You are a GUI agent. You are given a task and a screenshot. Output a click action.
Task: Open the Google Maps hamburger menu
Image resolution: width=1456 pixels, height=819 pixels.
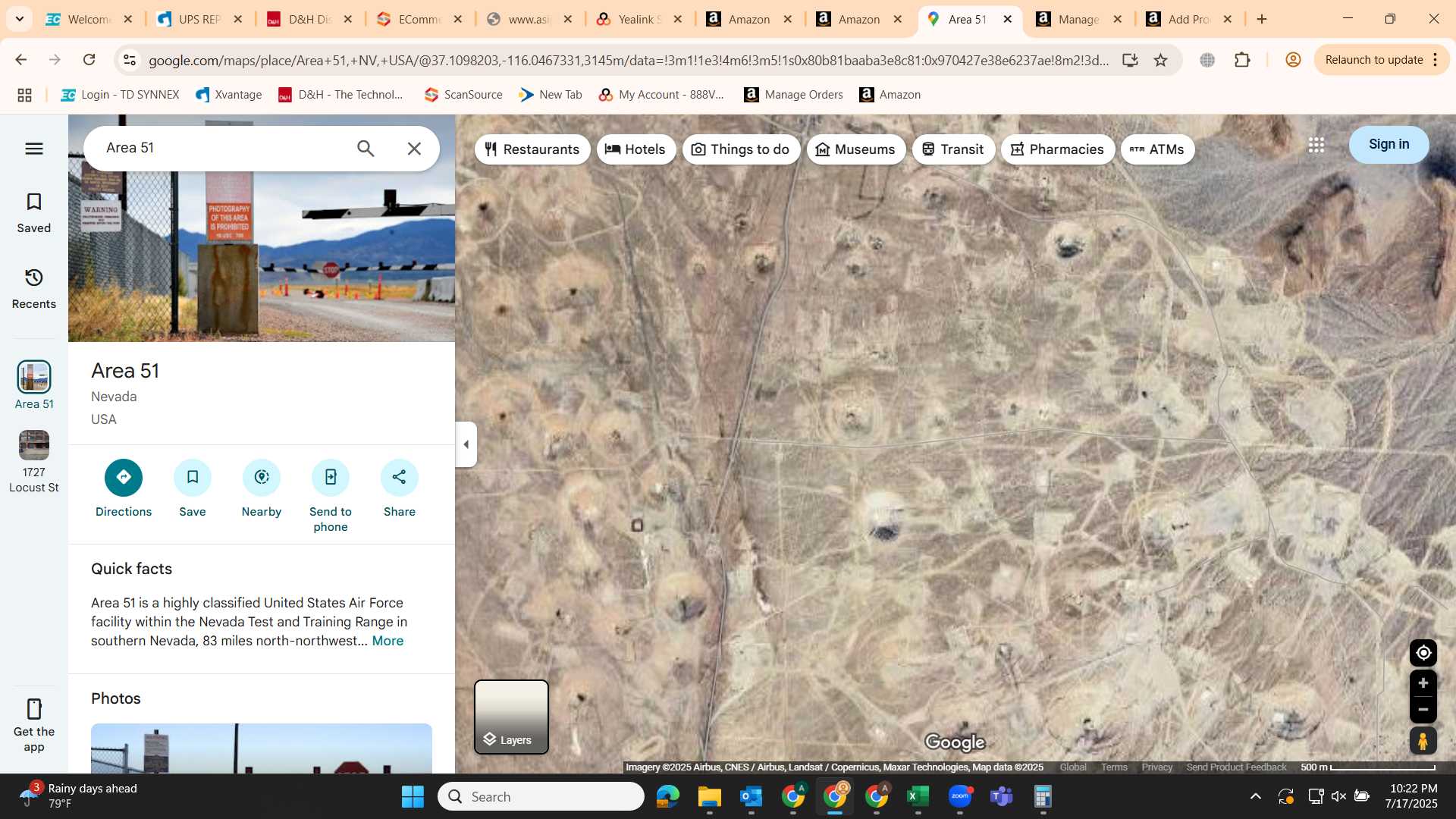33,149
